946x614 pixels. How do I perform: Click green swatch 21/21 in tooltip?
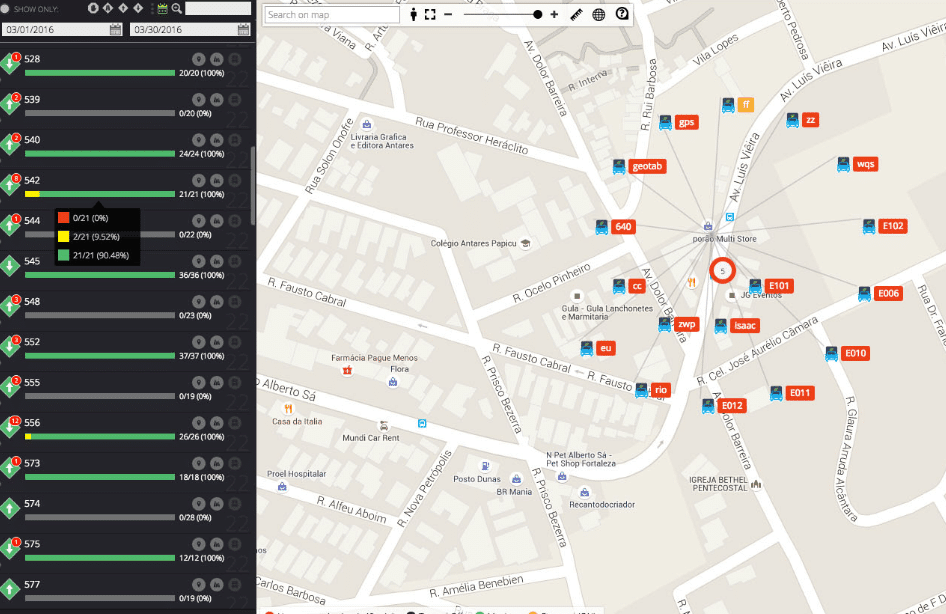click(x=63, y=255)
